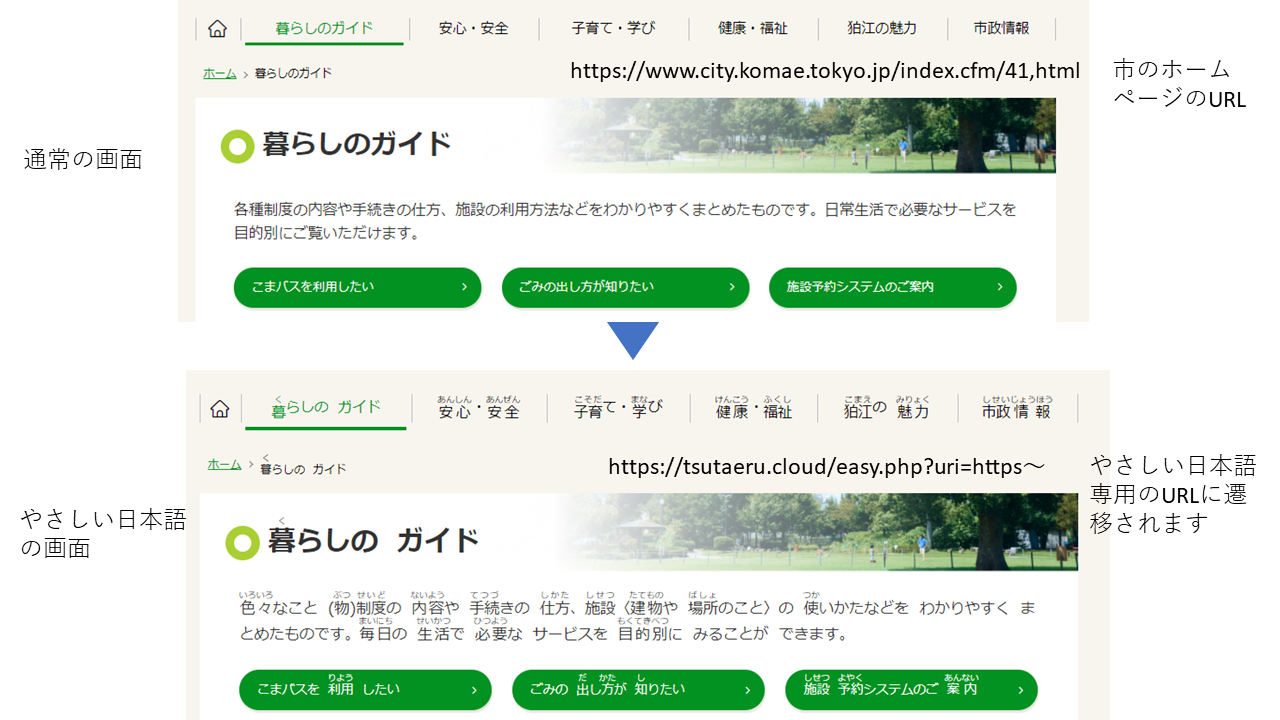The image size is (1280, 720).
Task: Select the 狛江の魅力 tab in the furigana navigation
Action: (886, 408)
